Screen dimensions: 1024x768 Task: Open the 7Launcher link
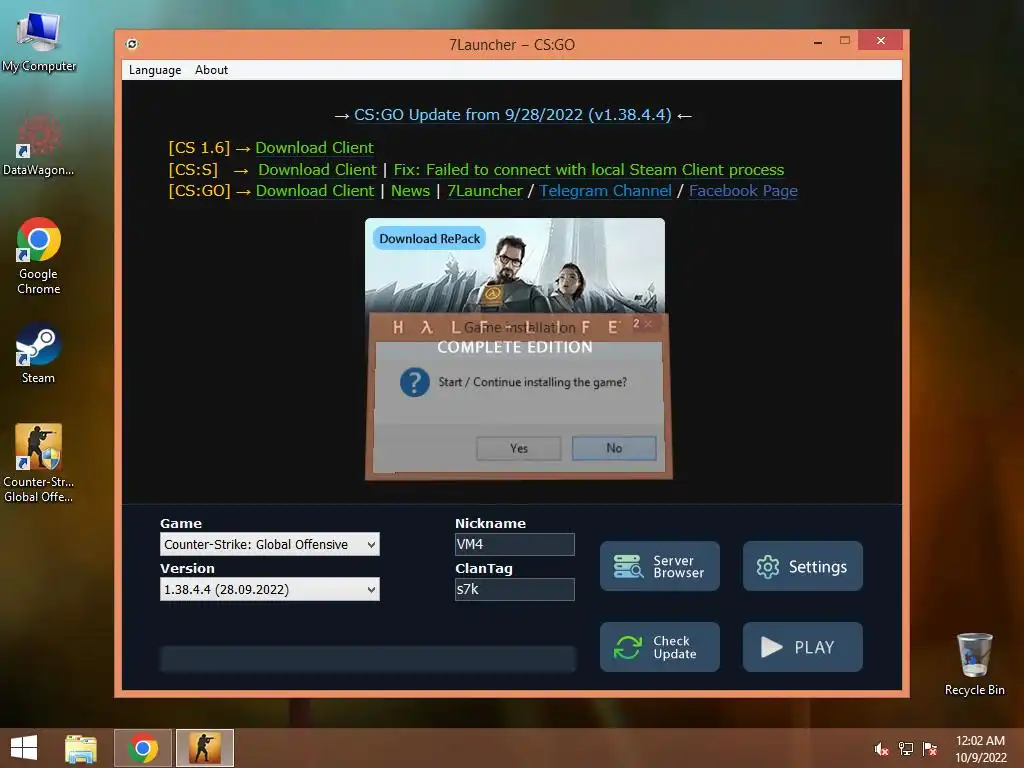pyautogui.click(x=485, y=191)
